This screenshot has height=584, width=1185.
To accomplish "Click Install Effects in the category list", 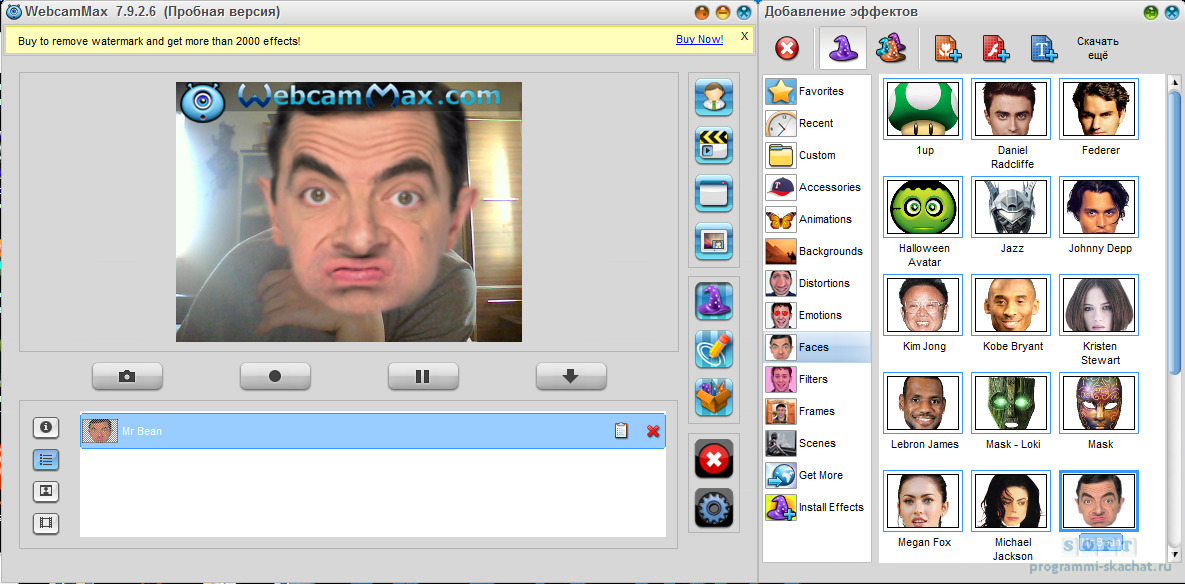I will [818, 507].
